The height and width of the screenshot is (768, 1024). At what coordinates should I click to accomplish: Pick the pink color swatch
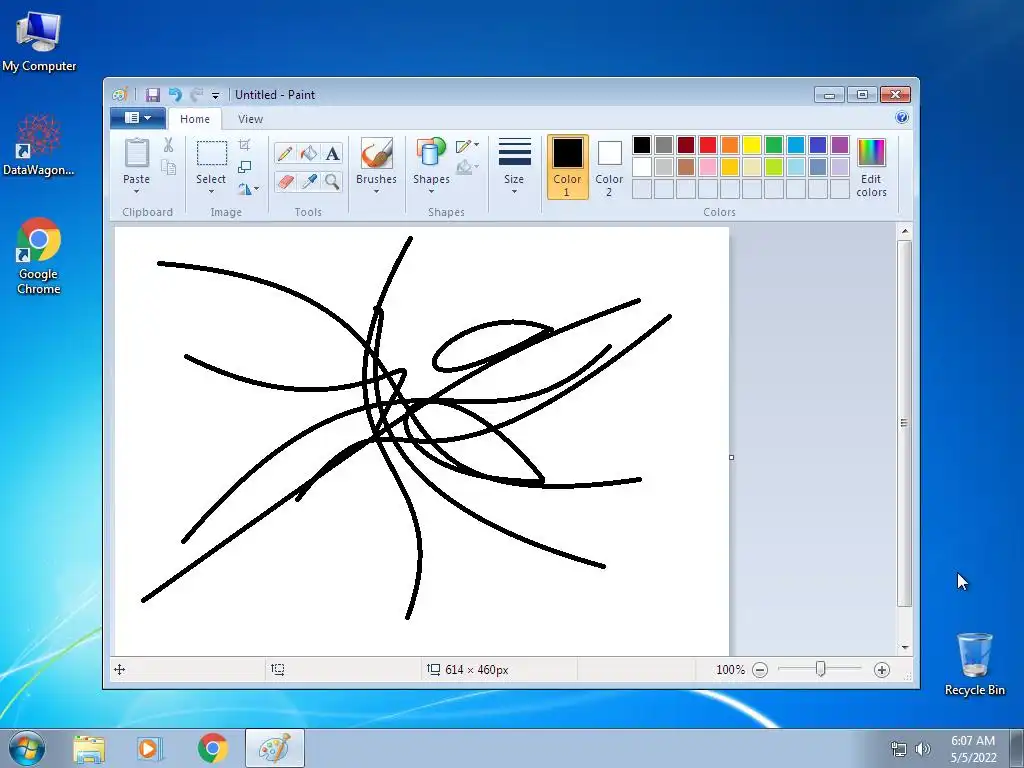click(708, 167)
